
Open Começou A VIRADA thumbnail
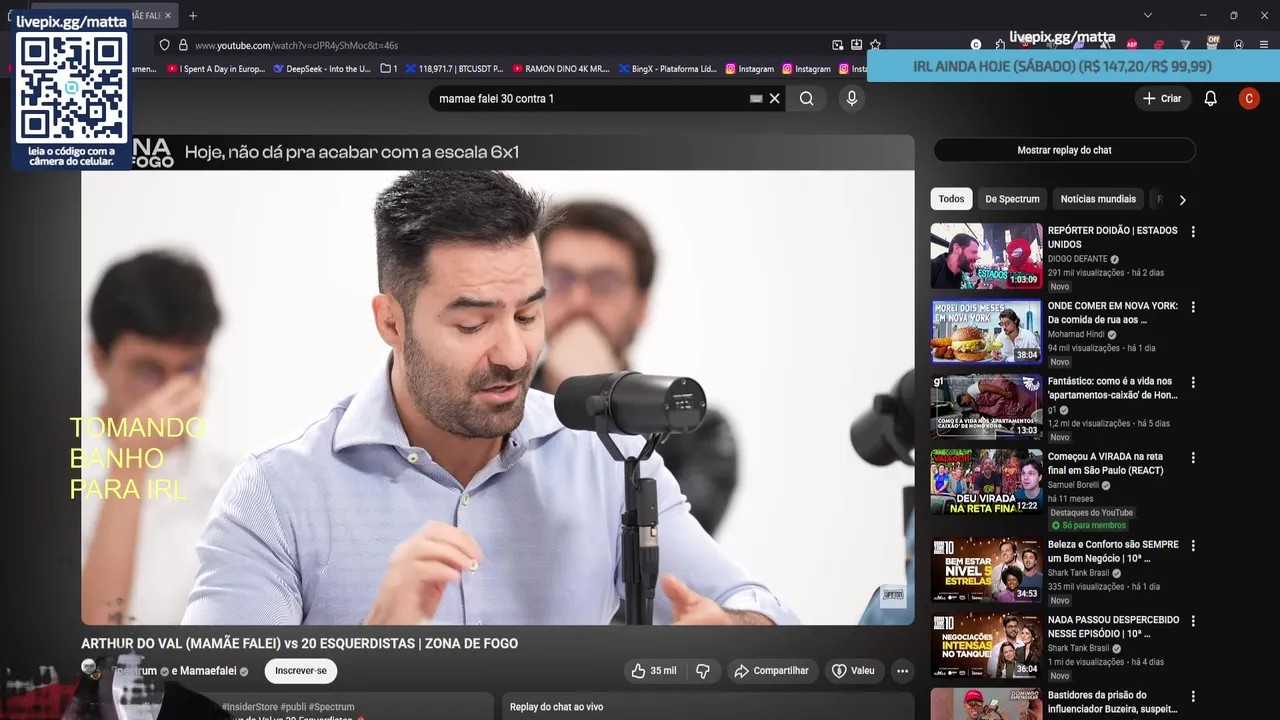pos(986,482)
